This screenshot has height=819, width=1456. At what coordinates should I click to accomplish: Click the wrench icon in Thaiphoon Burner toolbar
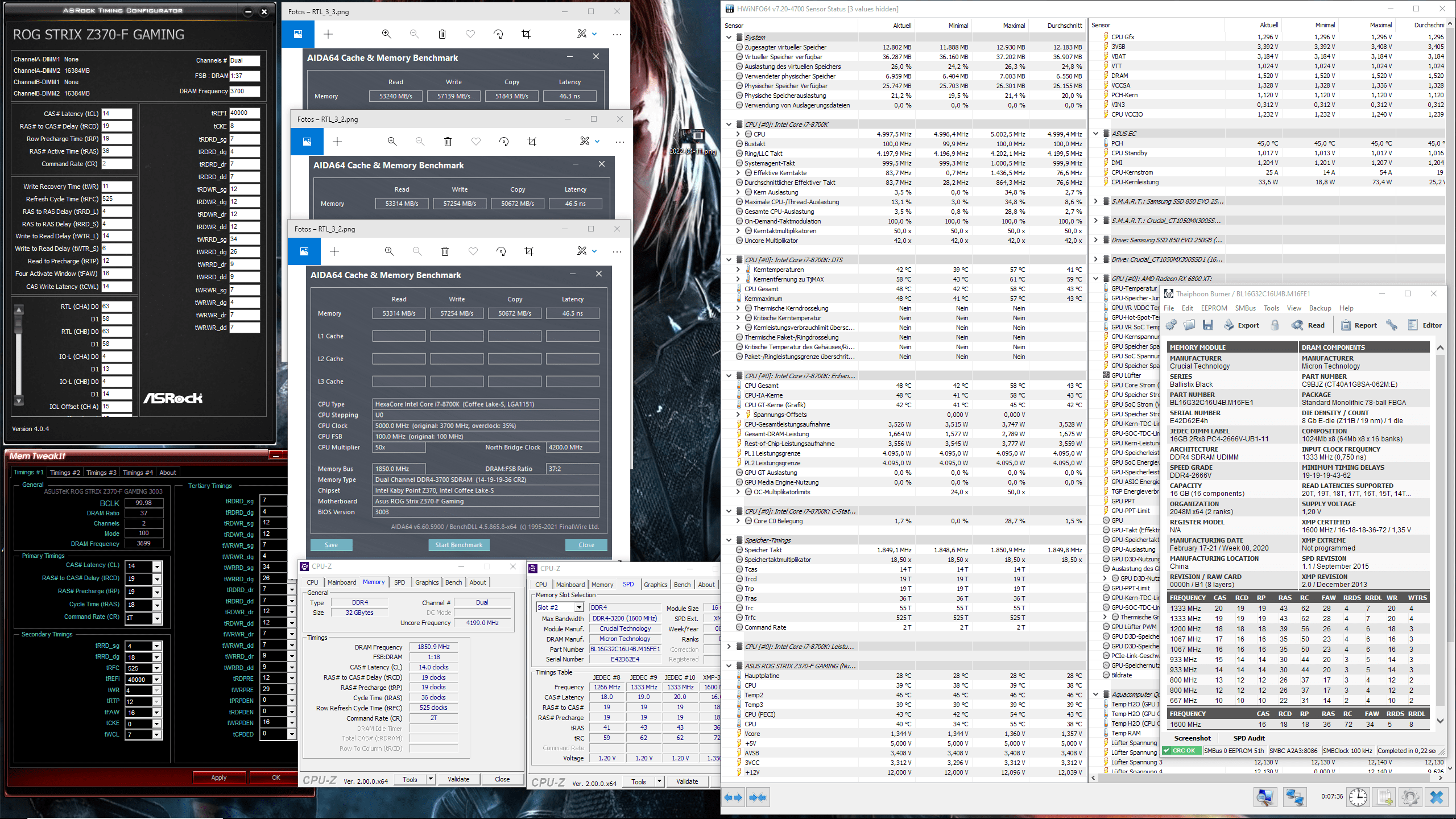tap(1391, 325)
